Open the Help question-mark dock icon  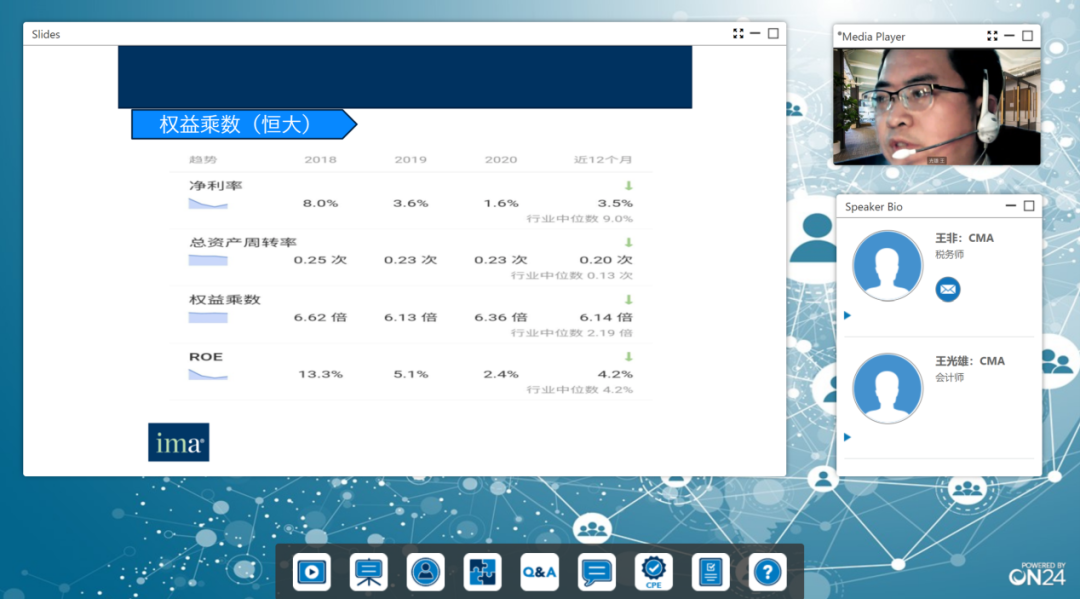767,571
